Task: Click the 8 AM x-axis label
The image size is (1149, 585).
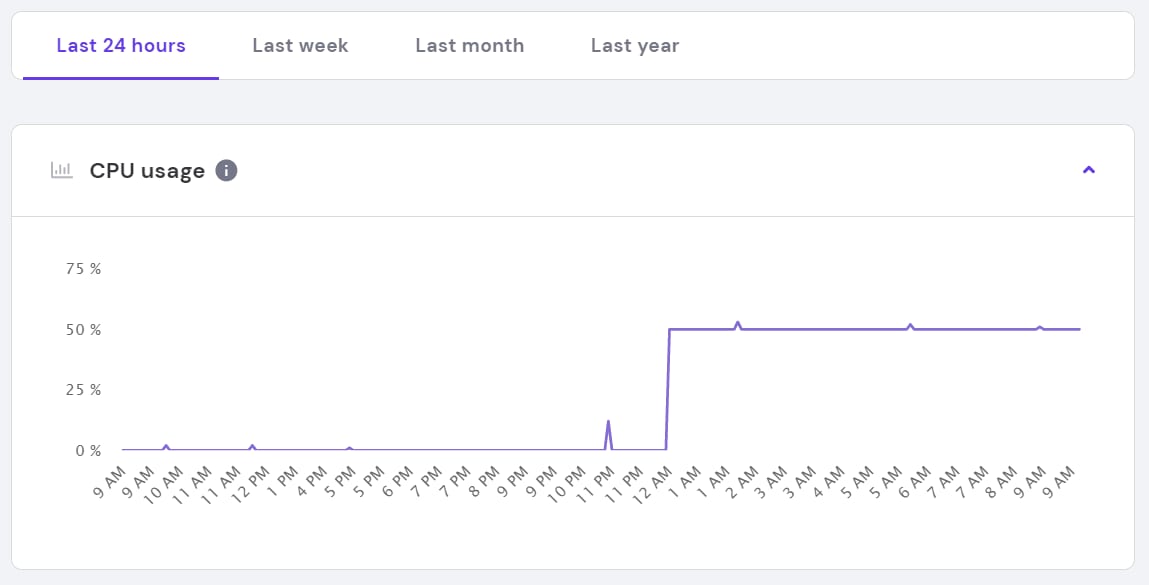Action: coord(1000,478)
